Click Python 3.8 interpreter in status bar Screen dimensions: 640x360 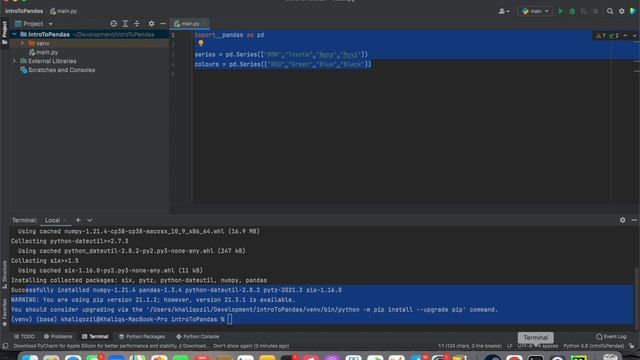[593, 346]
